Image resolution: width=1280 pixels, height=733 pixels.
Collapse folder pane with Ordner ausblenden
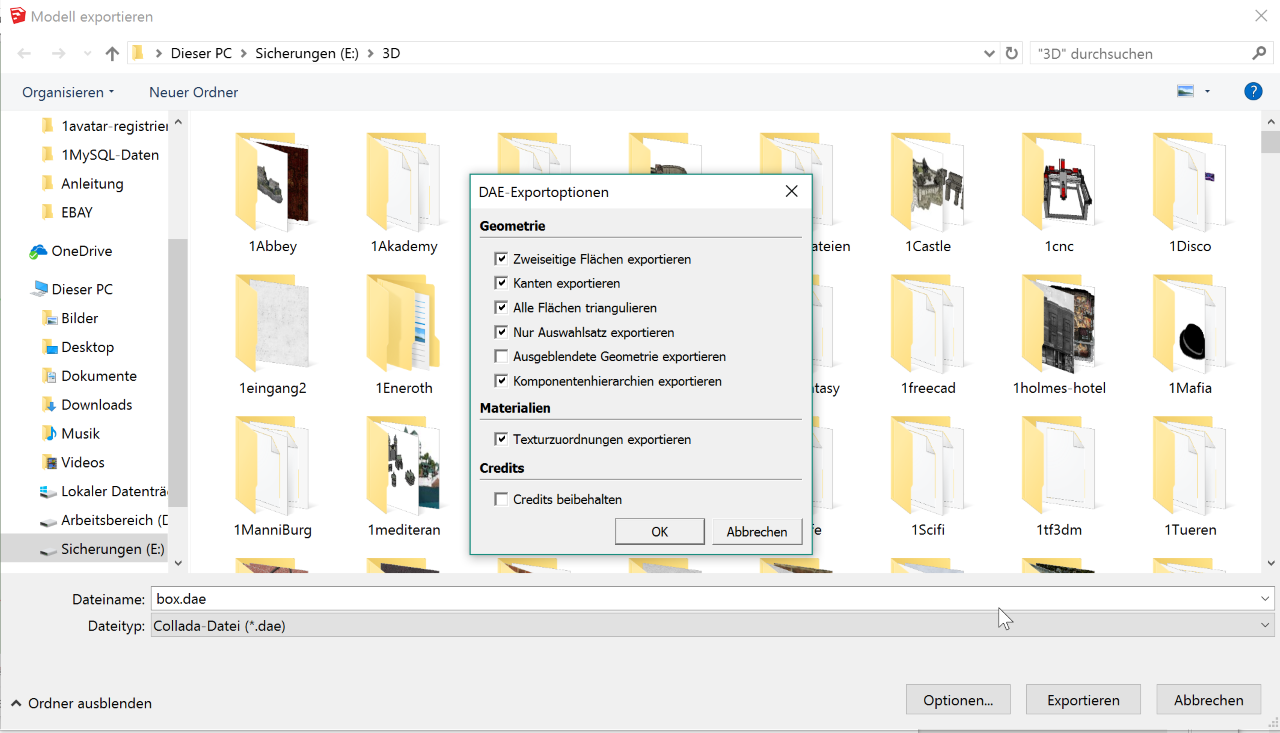pyautogui.click(x=81, y=703)
